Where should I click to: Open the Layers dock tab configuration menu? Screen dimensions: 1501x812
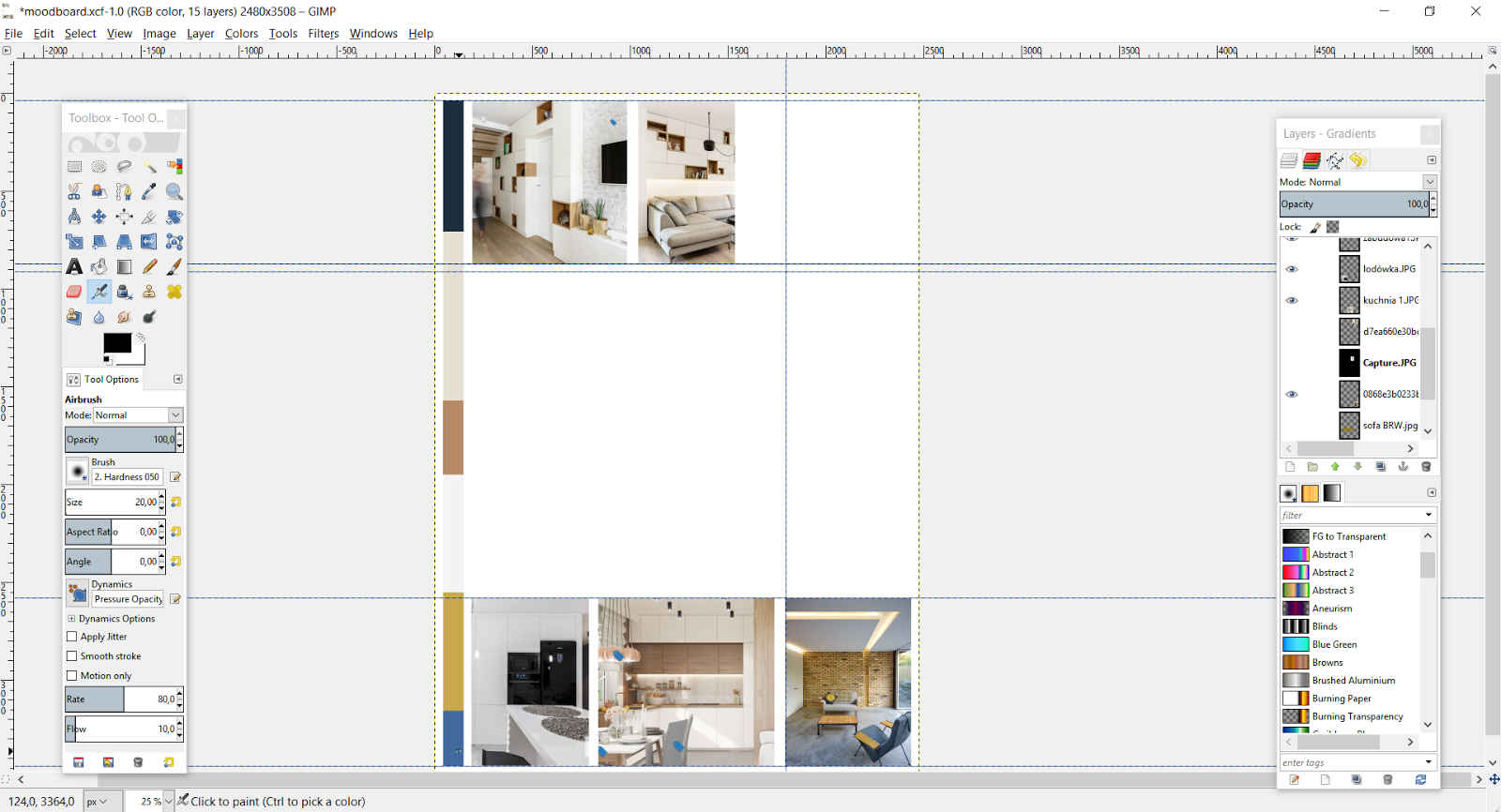tap(1432, 160)
